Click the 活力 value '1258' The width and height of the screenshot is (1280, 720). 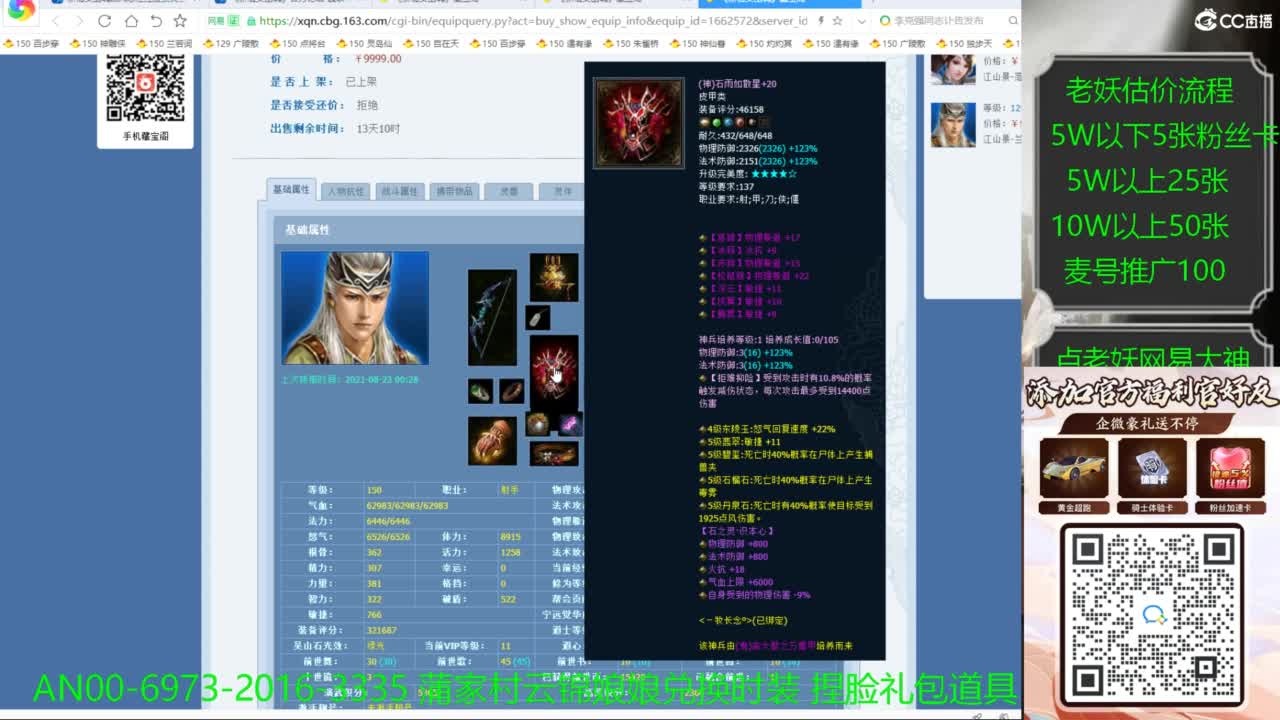tap(510, 552)
